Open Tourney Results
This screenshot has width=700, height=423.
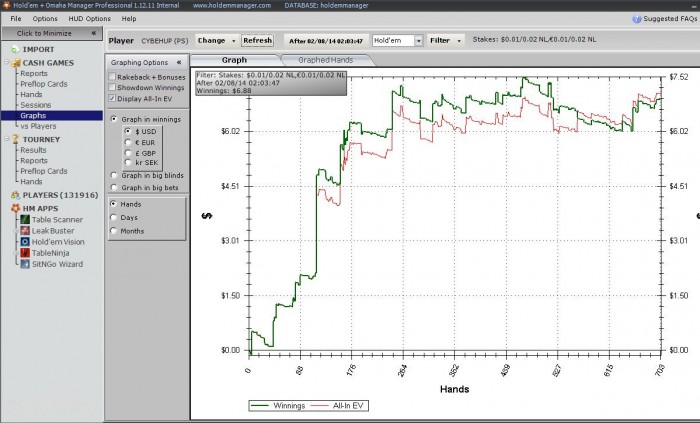tap(33, 150)
